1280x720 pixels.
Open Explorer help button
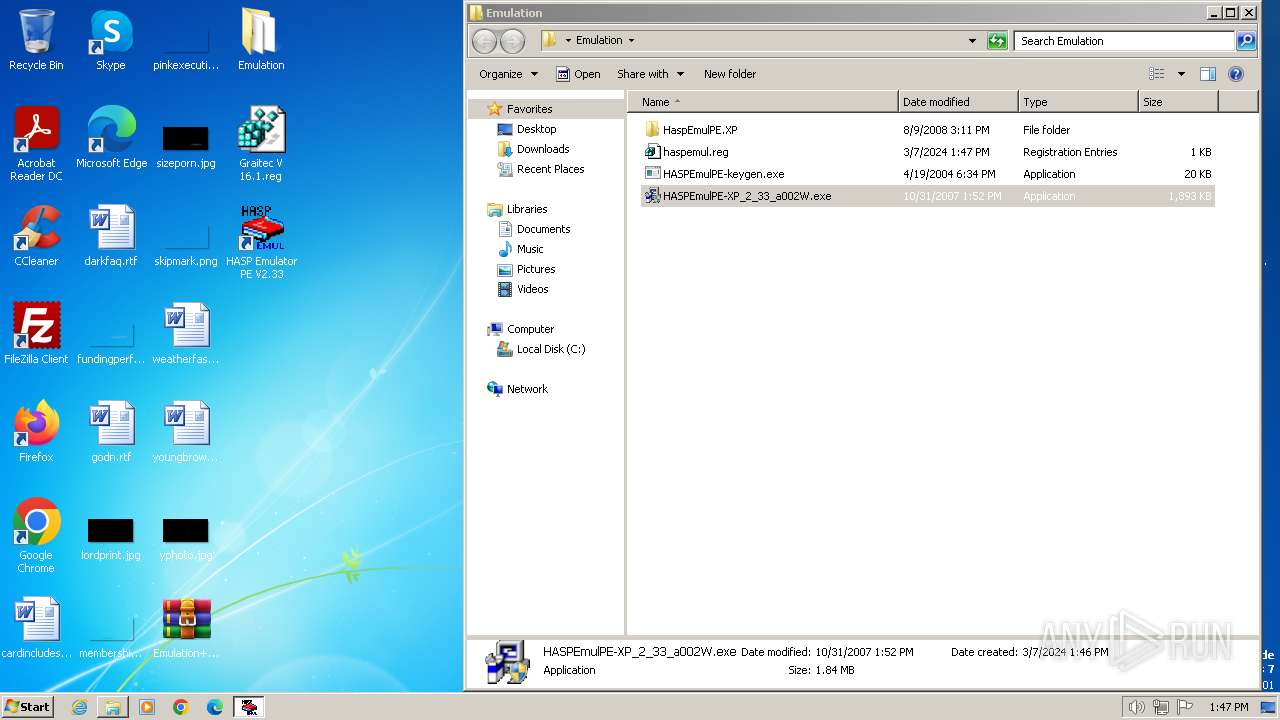(x=1236, y=74)
